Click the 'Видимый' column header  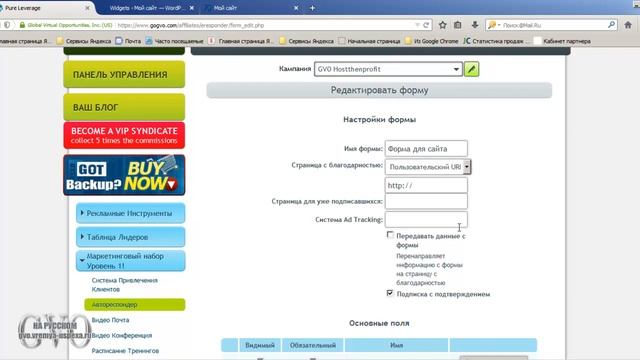(x=260, y=345)
